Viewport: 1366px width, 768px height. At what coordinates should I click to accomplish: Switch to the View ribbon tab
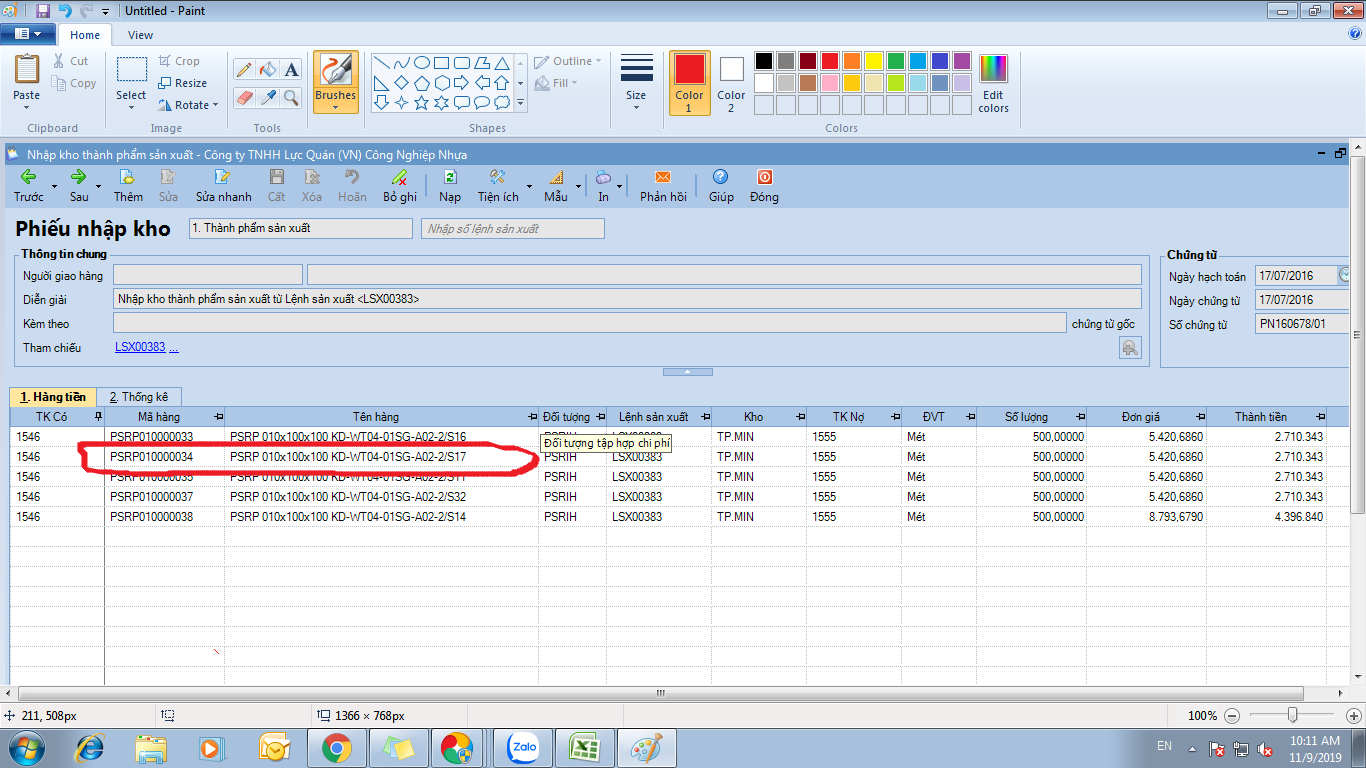140,35
